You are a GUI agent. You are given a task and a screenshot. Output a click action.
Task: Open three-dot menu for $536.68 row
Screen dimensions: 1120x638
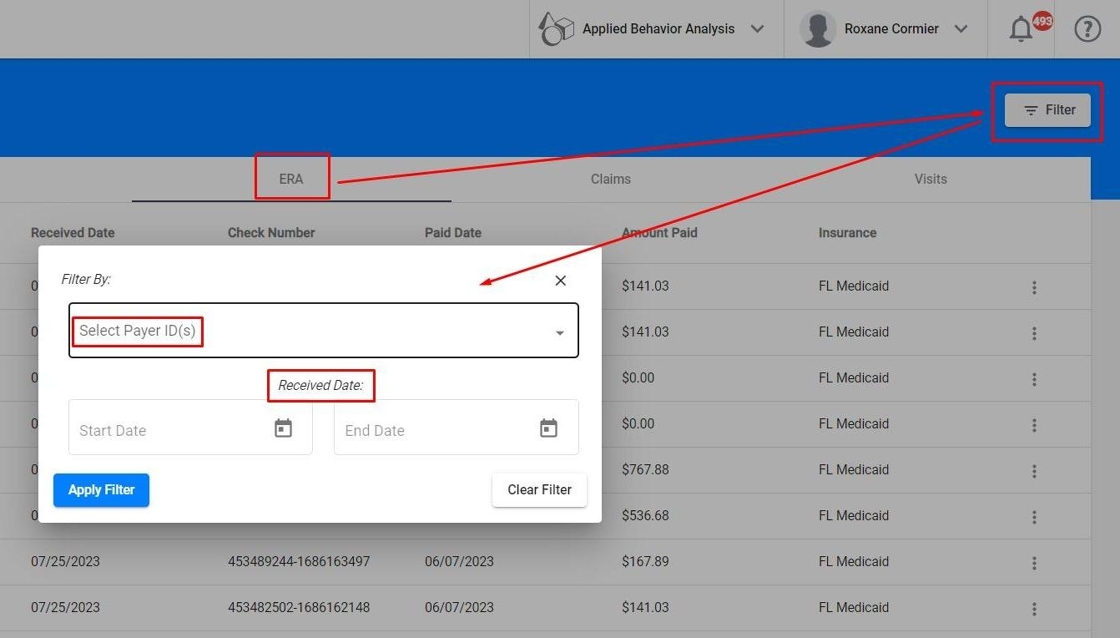[1034, 517]
